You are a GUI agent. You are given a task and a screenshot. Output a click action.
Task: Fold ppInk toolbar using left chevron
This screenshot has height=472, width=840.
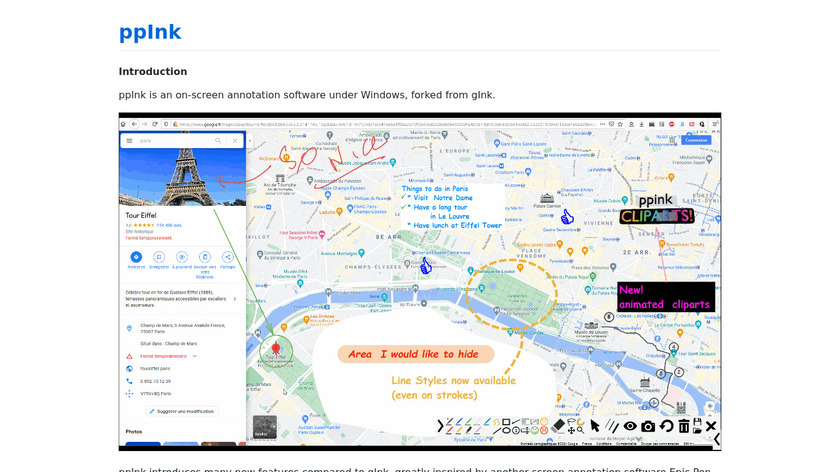click(x=440, y=426)
